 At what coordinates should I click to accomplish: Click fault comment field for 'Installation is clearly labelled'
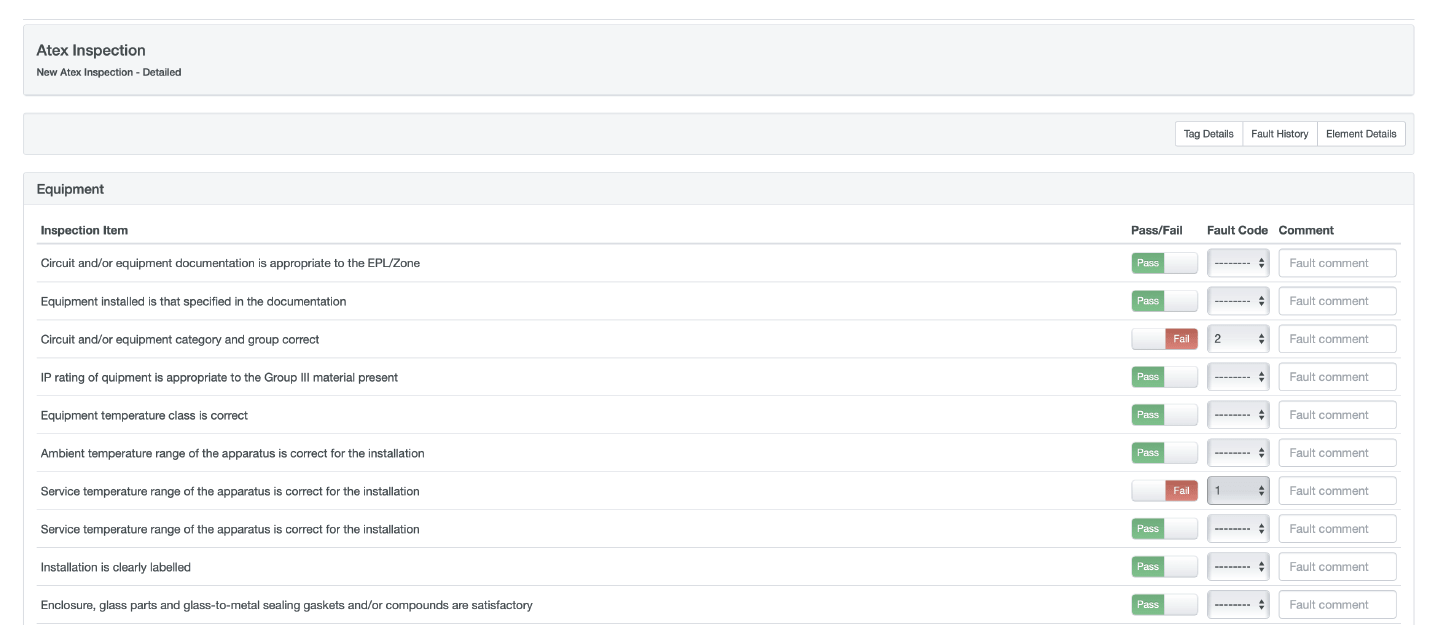point(1337,567)
